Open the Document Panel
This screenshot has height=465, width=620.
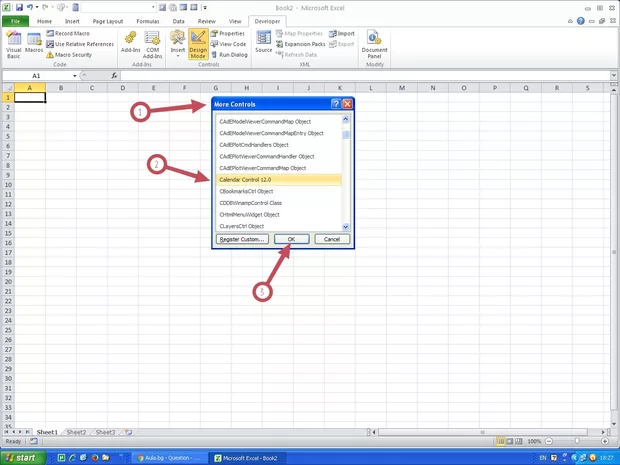375,42
